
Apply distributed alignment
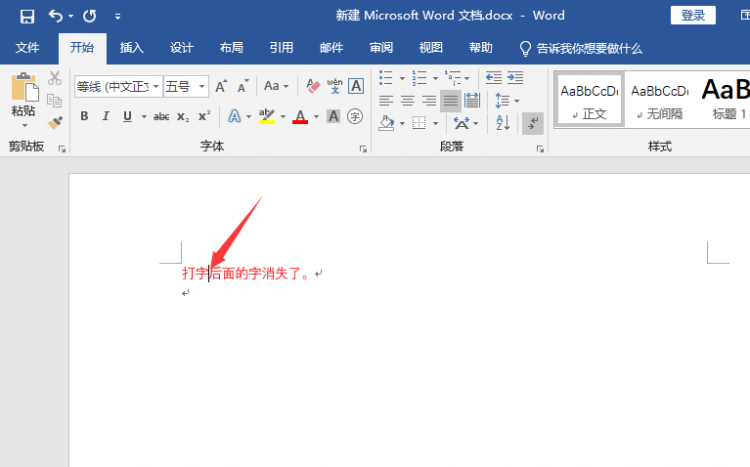[x=472, y=100]
